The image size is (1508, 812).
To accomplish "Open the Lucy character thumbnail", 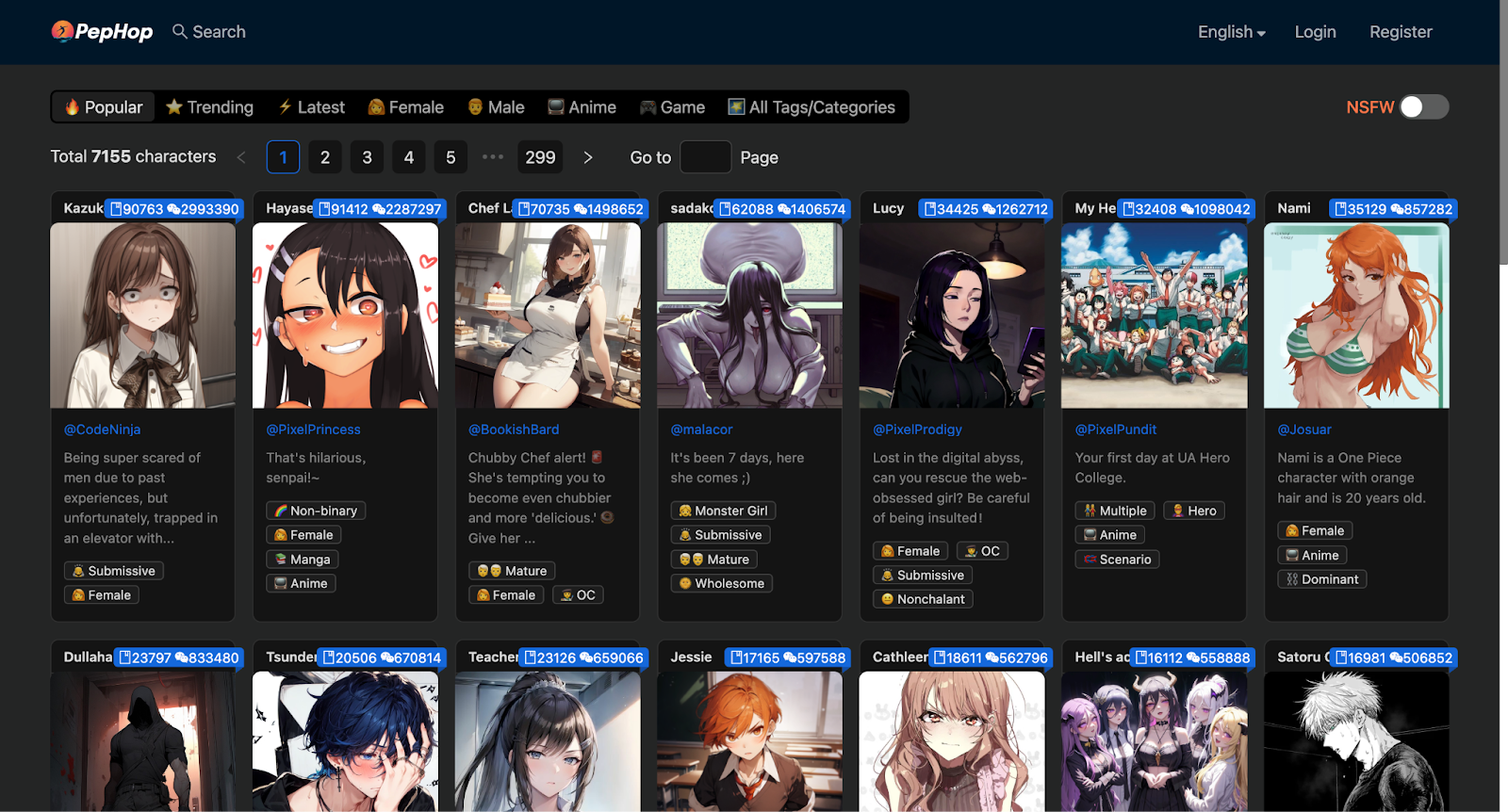I will point(952,316).
